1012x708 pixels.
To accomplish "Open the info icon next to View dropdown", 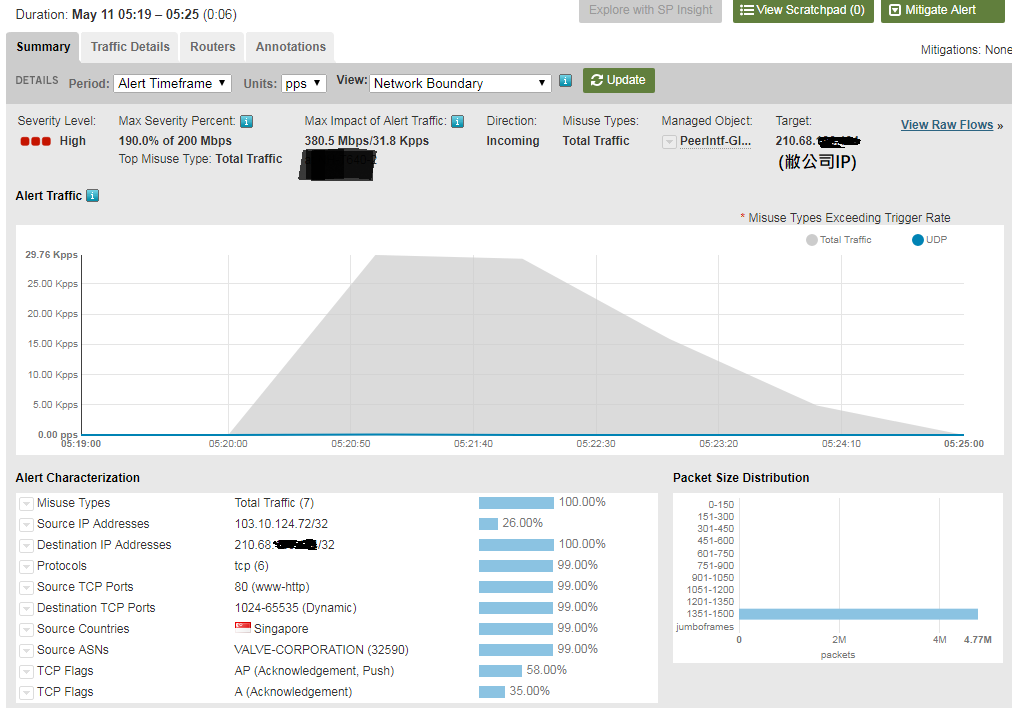I will coord(565,81).
